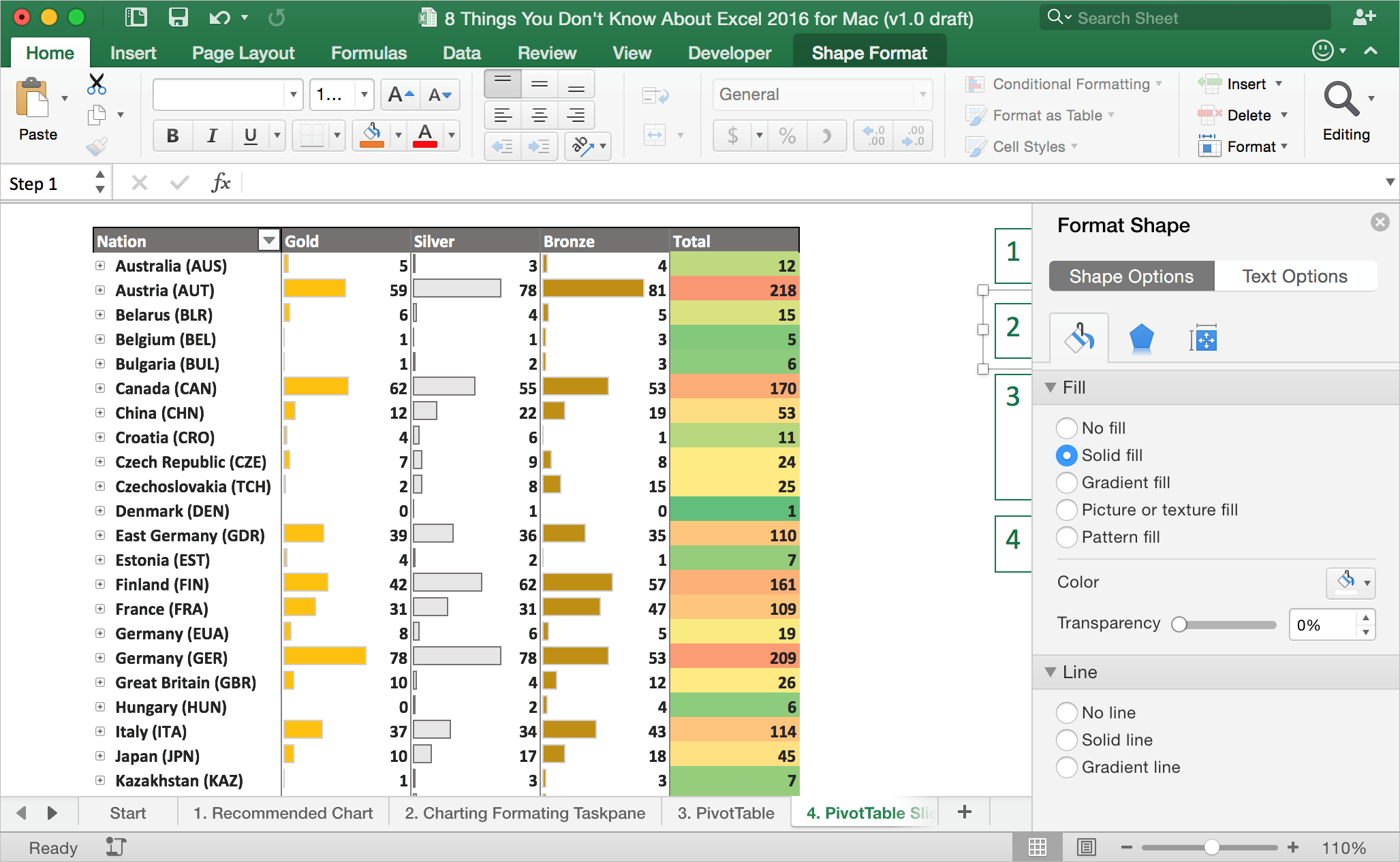Click the Insert menu item
The image size is (1400, 862).
point(132,51)
